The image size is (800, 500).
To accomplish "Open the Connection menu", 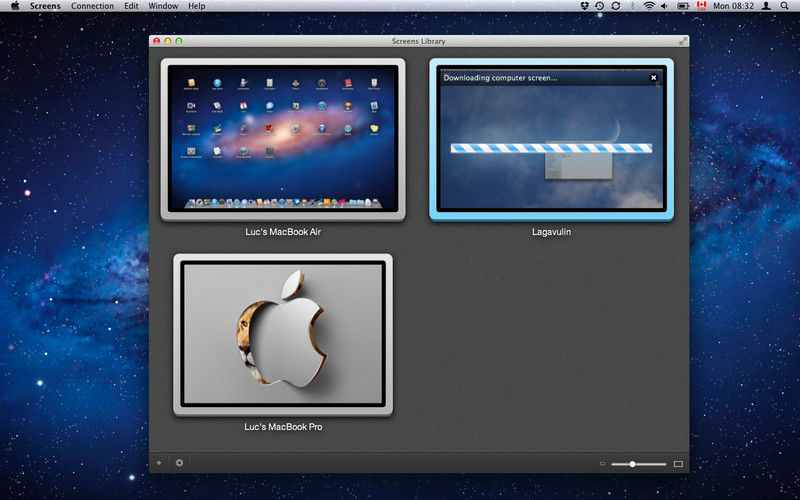I will click(x=92, y=6).
